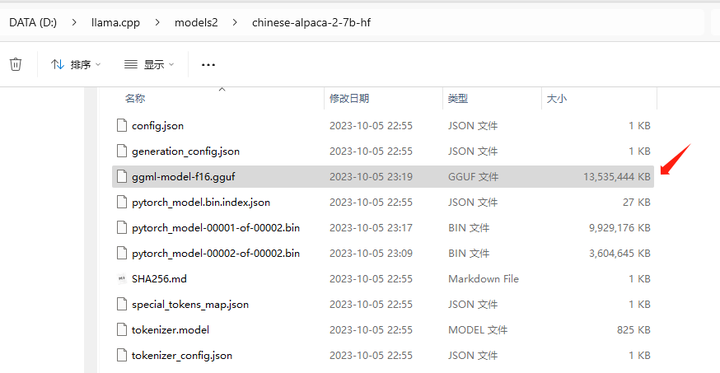Screen dimensions: 720x373
Task: Select the special_tokens_map.json file name
Action: [190, 305]
